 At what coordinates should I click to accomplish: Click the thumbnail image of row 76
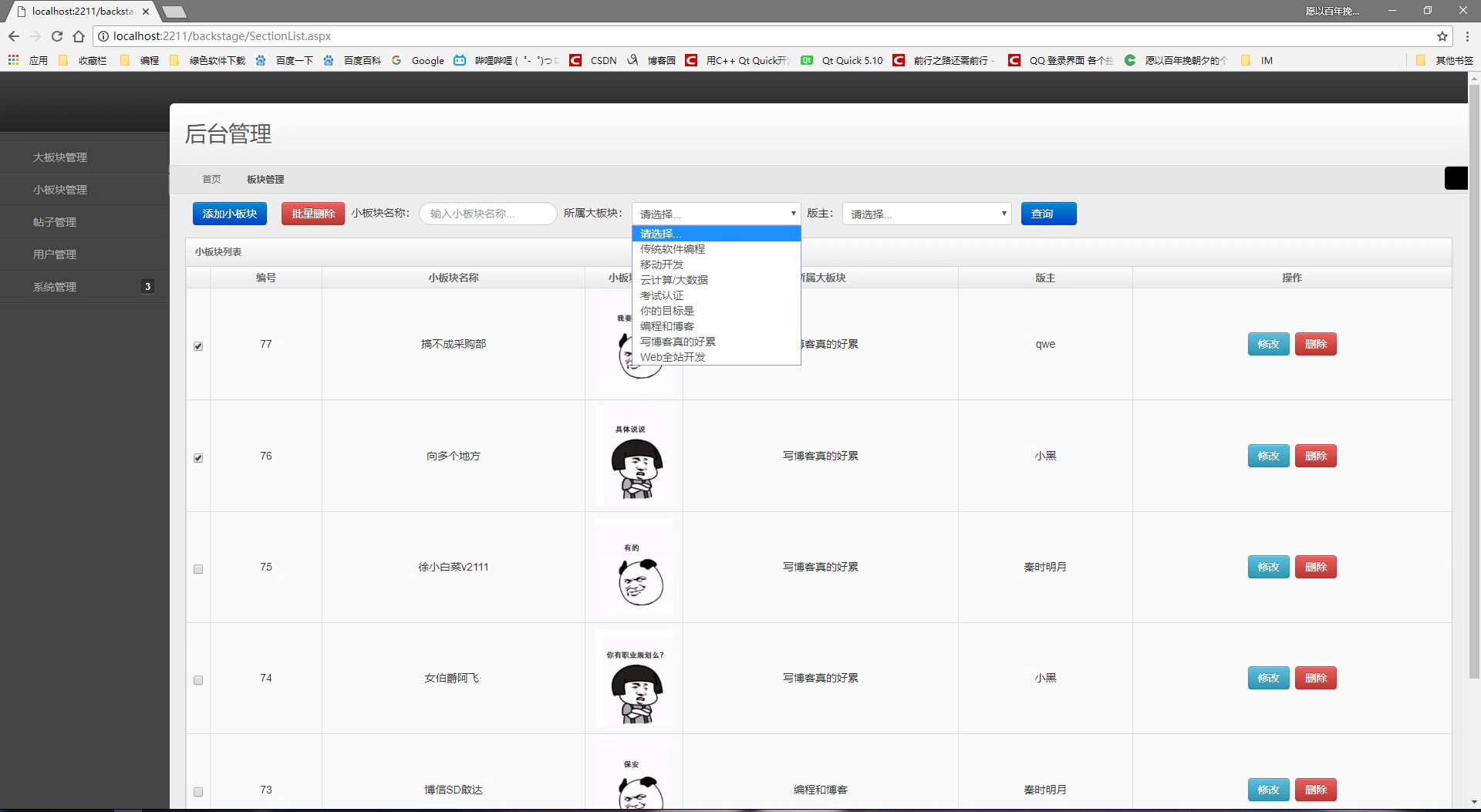pos(634,456)
